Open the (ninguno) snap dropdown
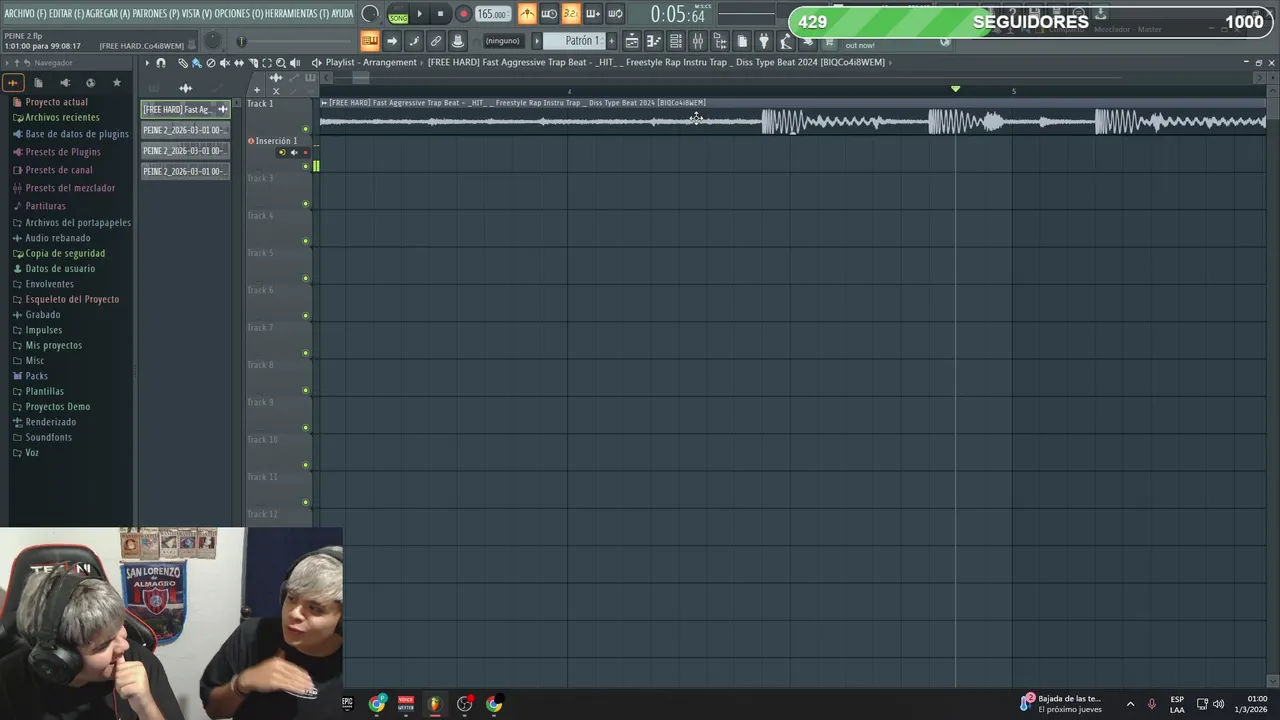1280x720 pixels. (503, 41)
